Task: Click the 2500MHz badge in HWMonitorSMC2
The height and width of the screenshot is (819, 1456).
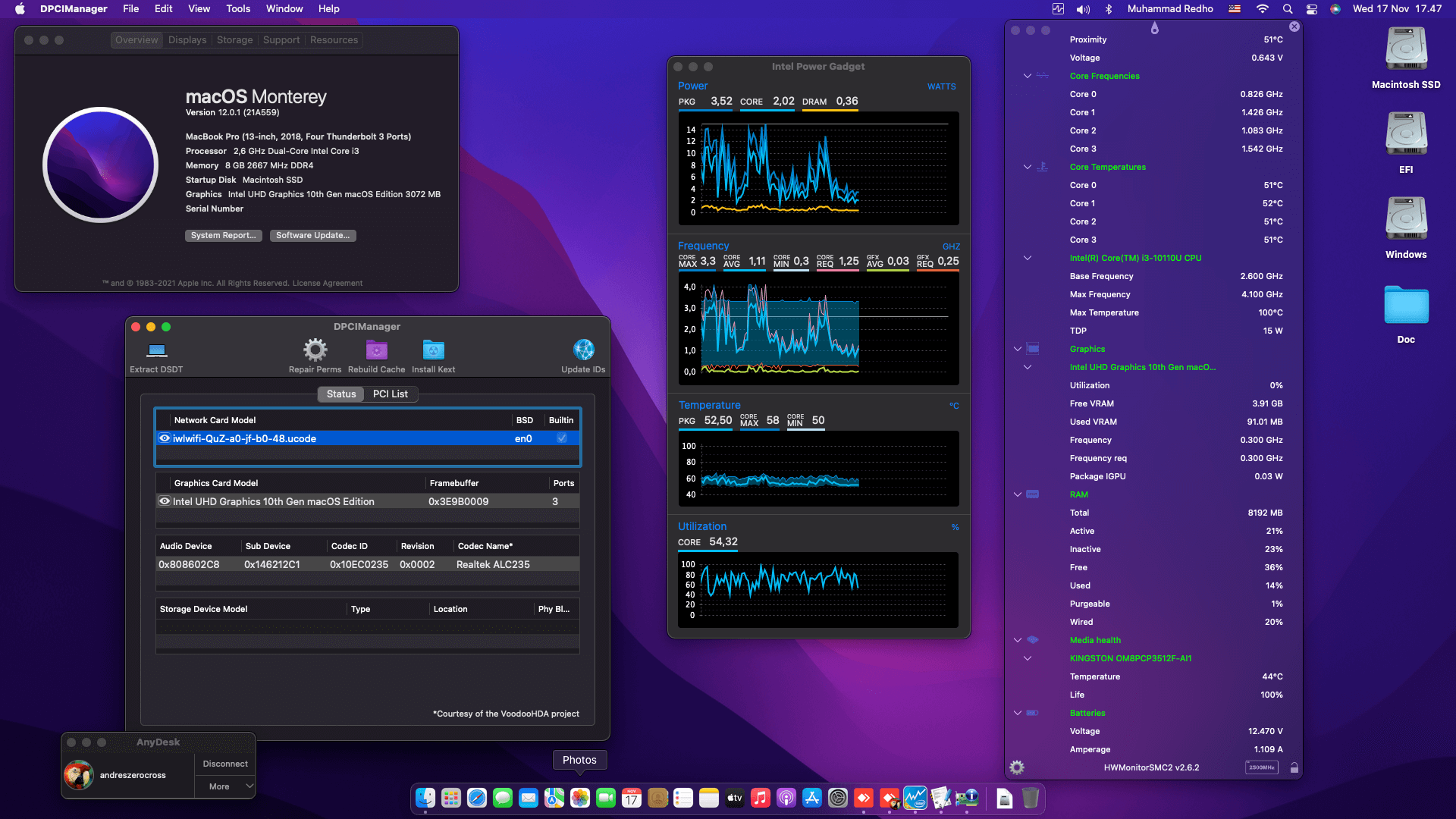Action: (x=1261, y=767)
